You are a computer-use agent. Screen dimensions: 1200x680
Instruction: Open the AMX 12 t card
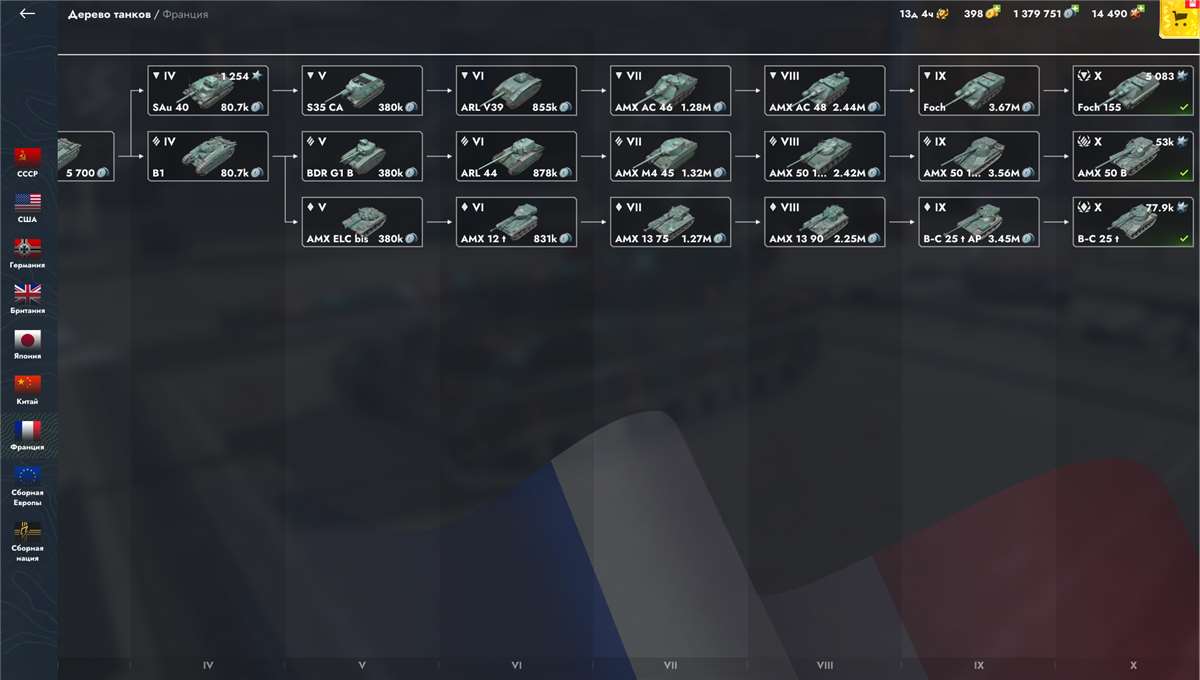click(516, 222)
